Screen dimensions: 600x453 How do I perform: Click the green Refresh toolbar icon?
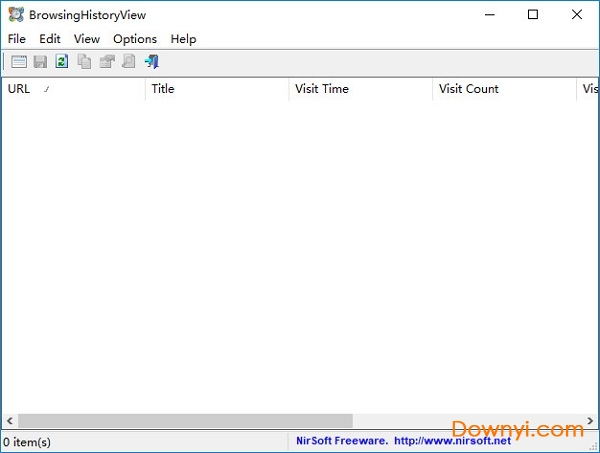click(62, 62)
